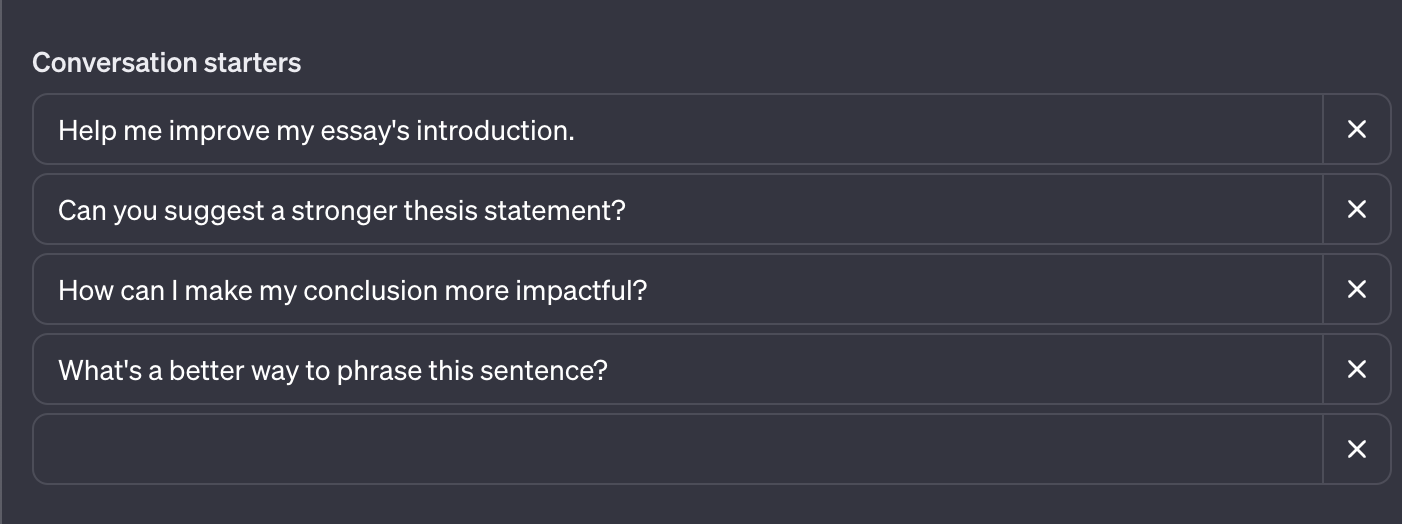Click the "Conversation starters" heading
This screenshot has width=1402, height=524.
pyautogui.click(x=166, y=63)
